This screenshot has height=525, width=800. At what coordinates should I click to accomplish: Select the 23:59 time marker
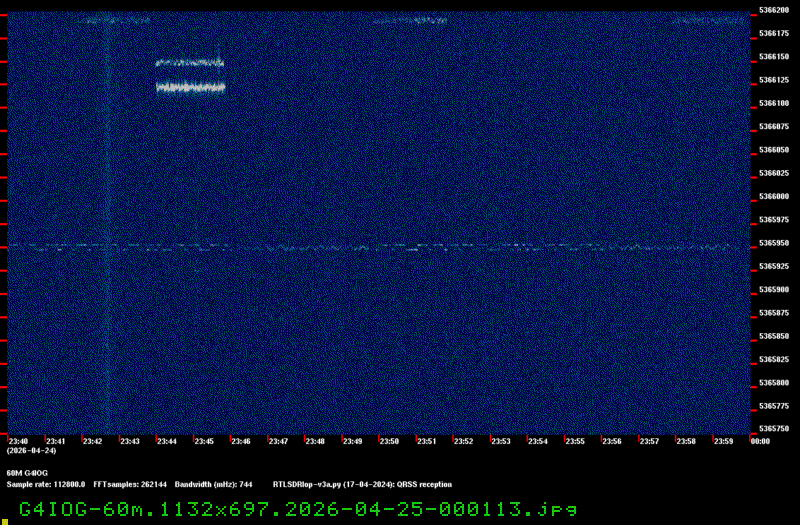(x=722, y=441)
